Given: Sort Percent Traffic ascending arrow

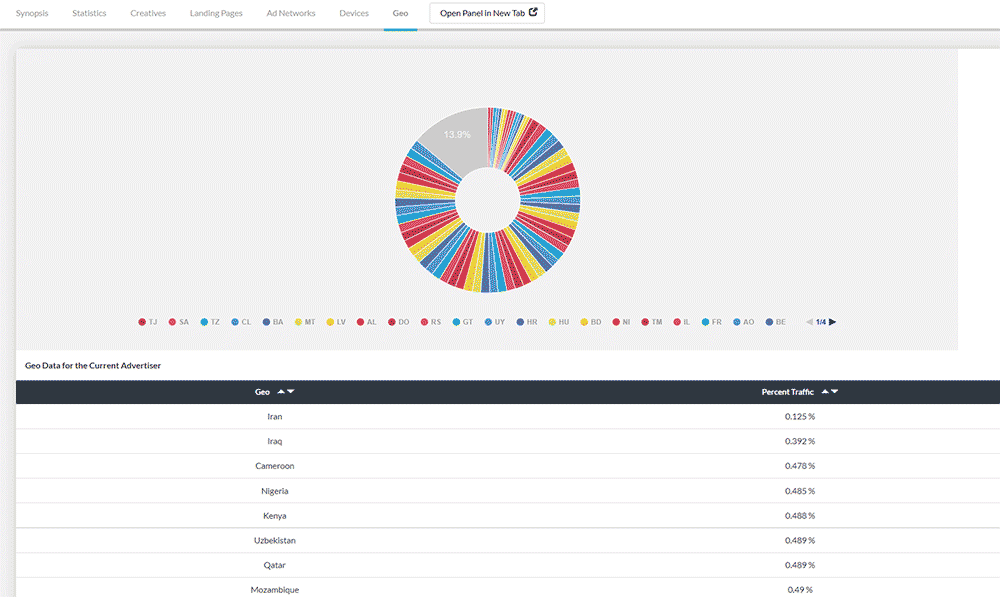Looking at the screenshot, I should tap(825, 392).
